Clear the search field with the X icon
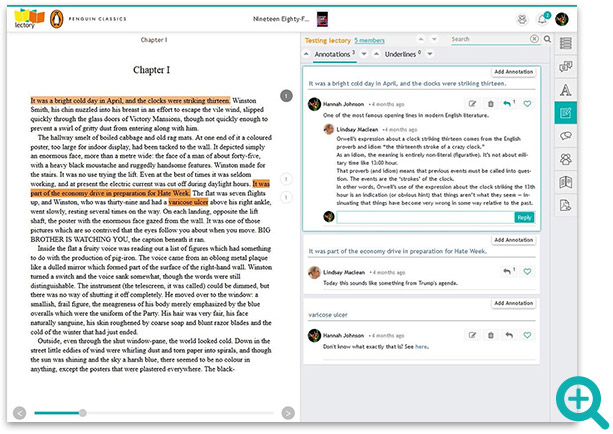Screen dimensions: 613x434 [x=534, y=39]
